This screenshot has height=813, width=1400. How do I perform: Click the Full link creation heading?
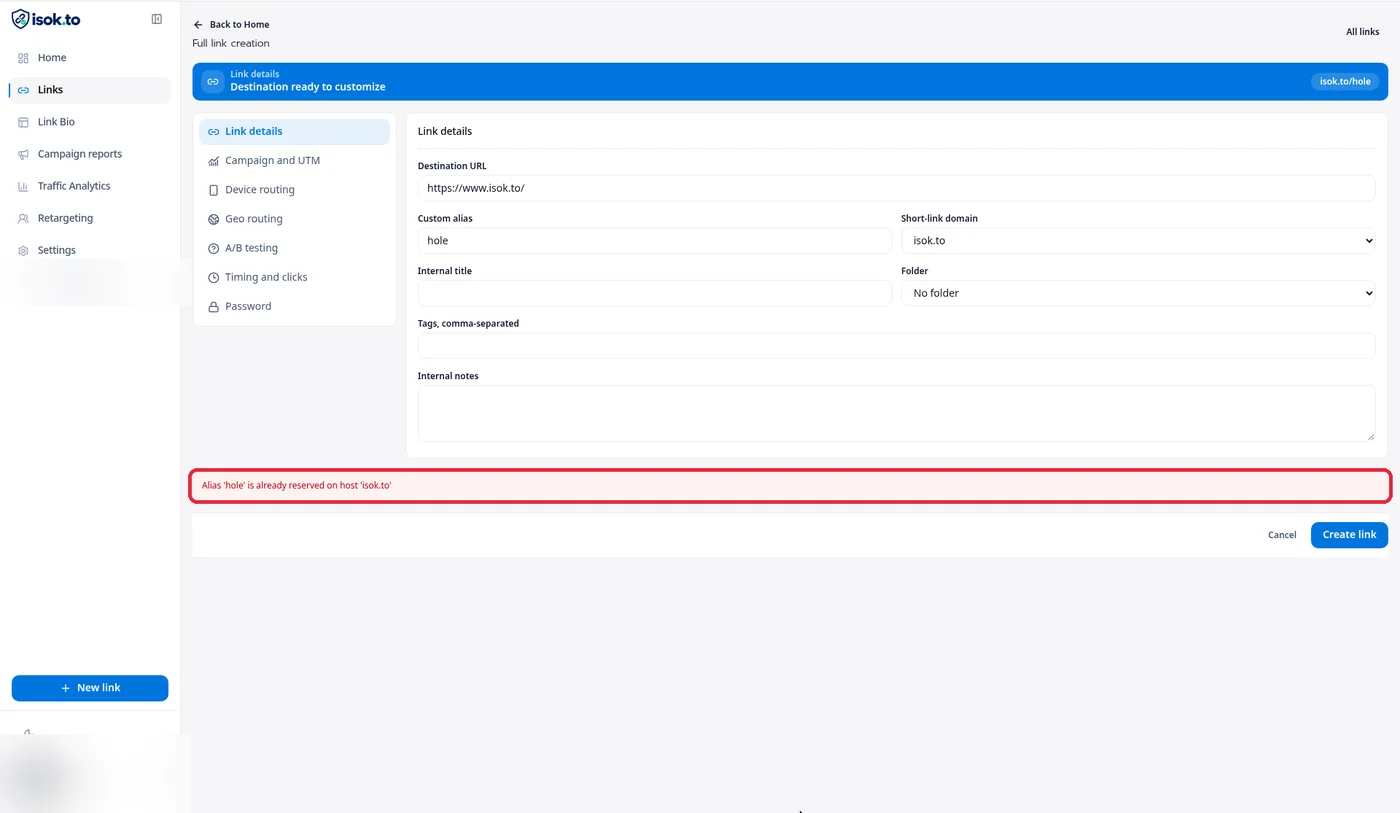[231, 43]
